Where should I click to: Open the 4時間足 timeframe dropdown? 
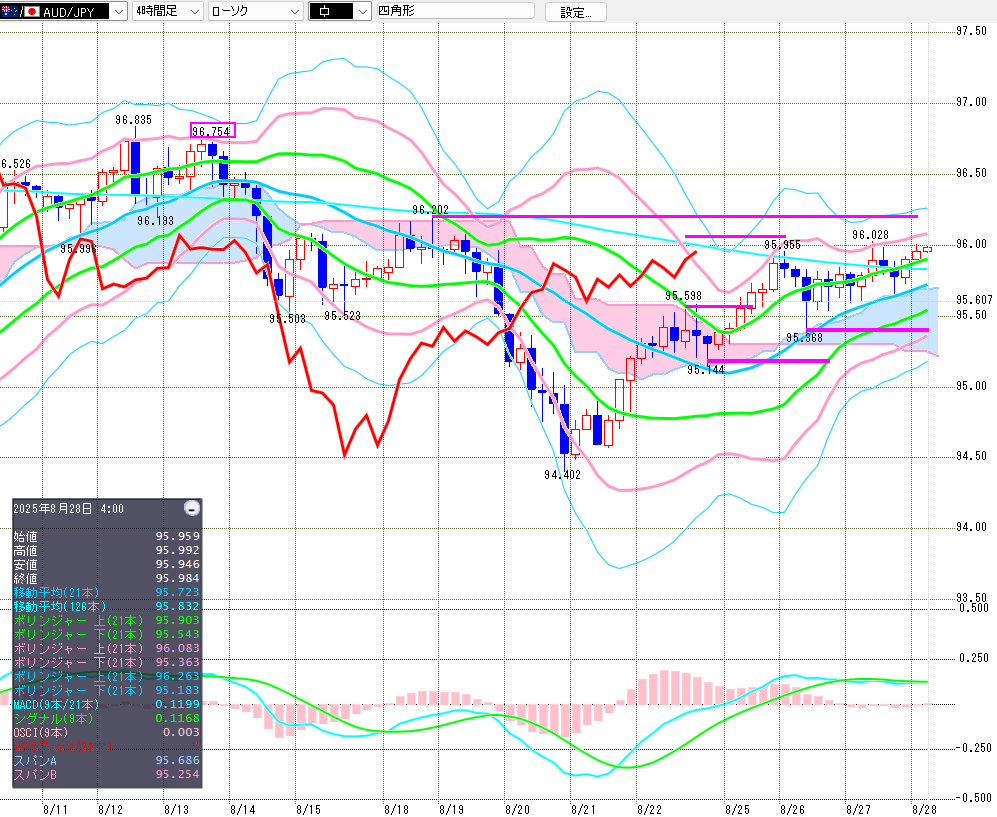[x=195, y=11]
